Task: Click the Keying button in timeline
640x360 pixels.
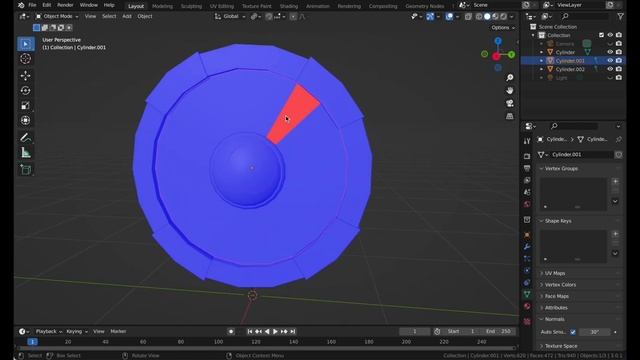Action: click(x=77, y=331)
